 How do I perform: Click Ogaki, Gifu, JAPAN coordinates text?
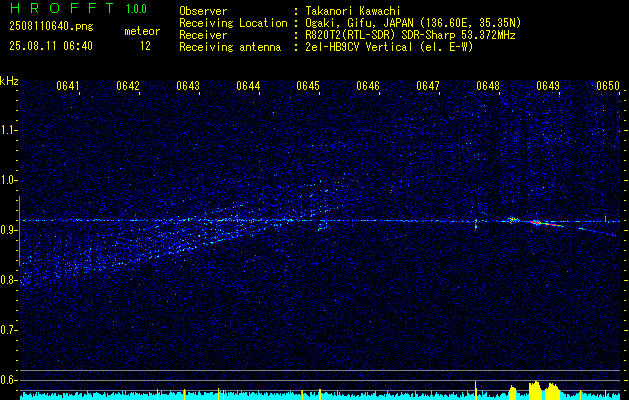tap(413, 23)
